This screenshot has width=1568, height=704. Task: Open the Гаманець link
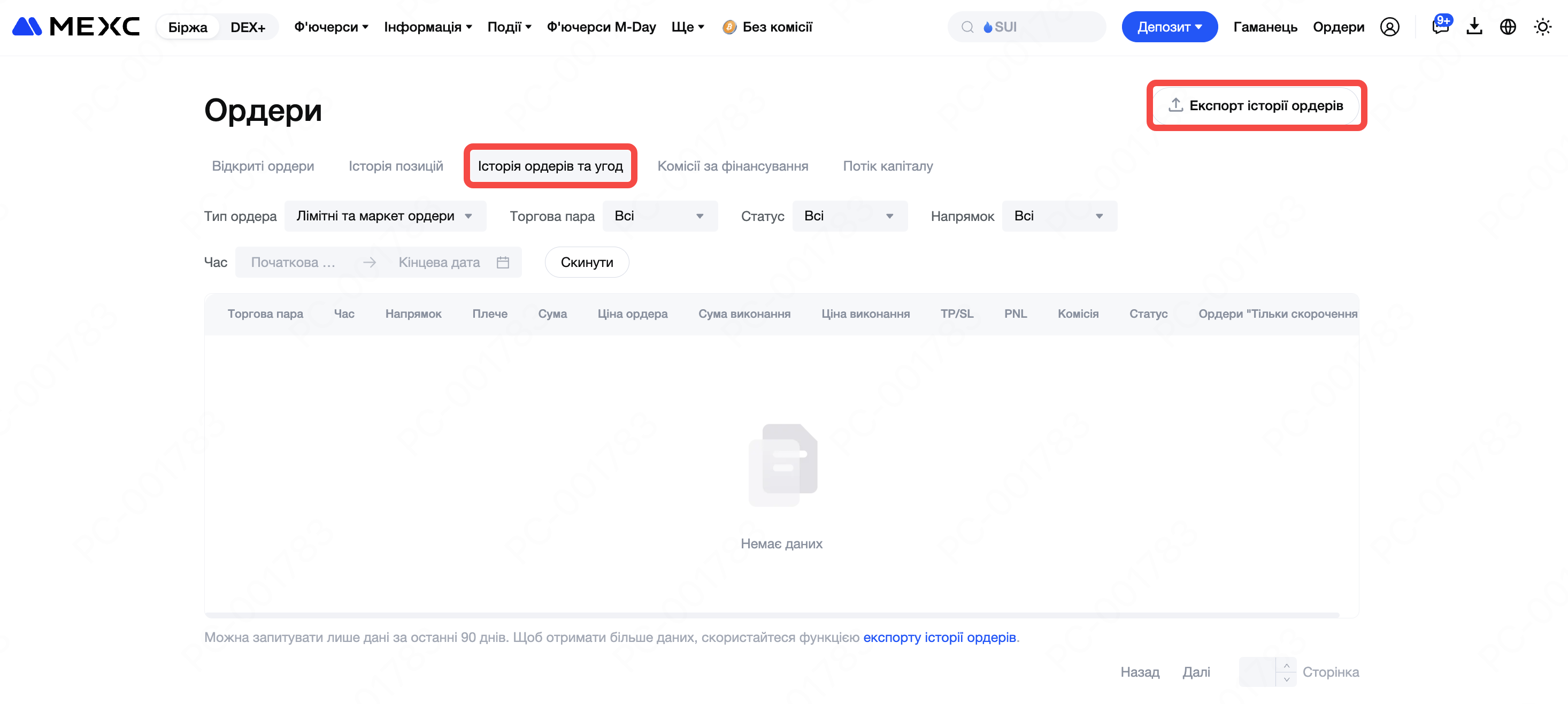coord(1265,27)
